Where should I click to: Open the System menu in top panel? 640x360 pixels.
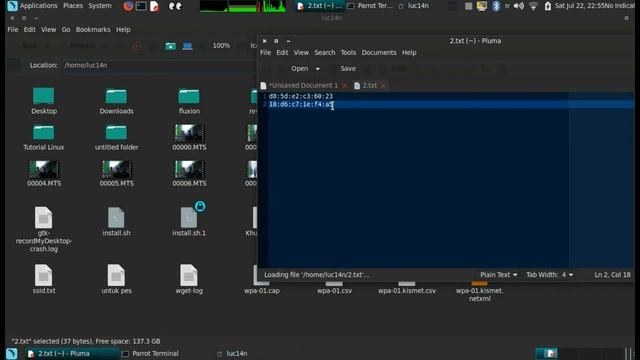tap(100, 6)
